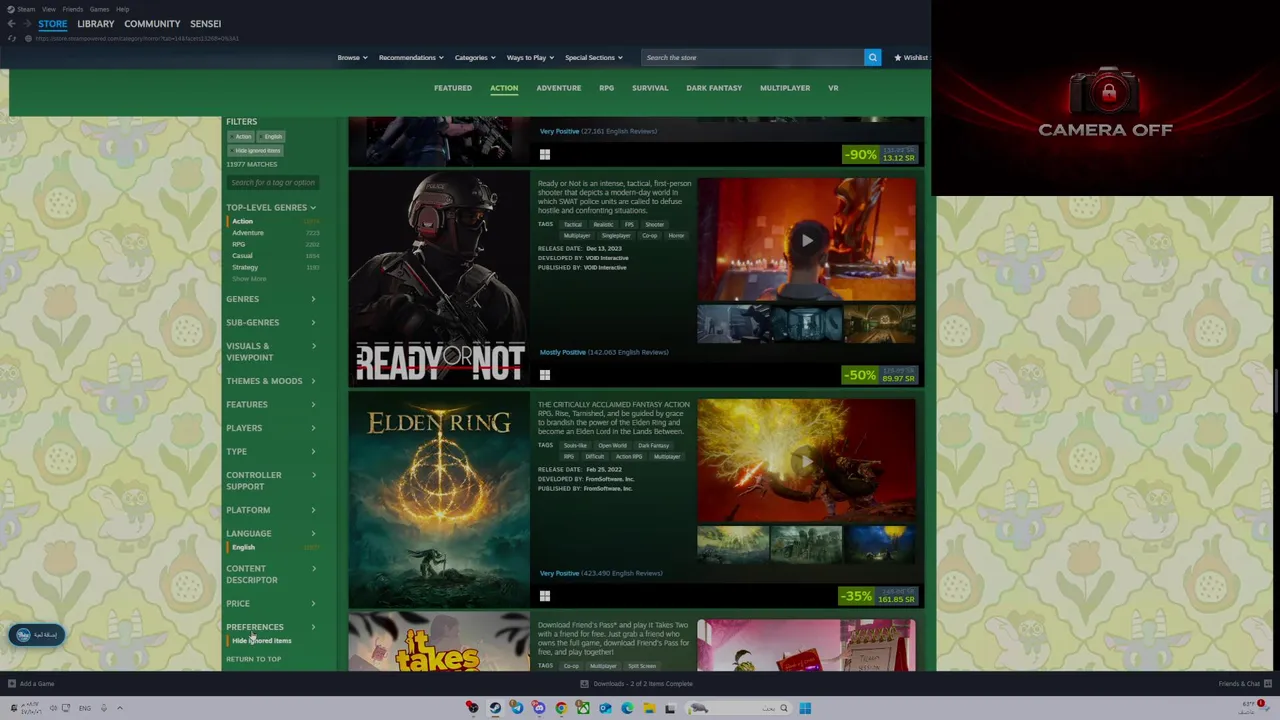Switch to the Adventure tab
This screenshot has height=720, width=1280.
click(558, 88)
